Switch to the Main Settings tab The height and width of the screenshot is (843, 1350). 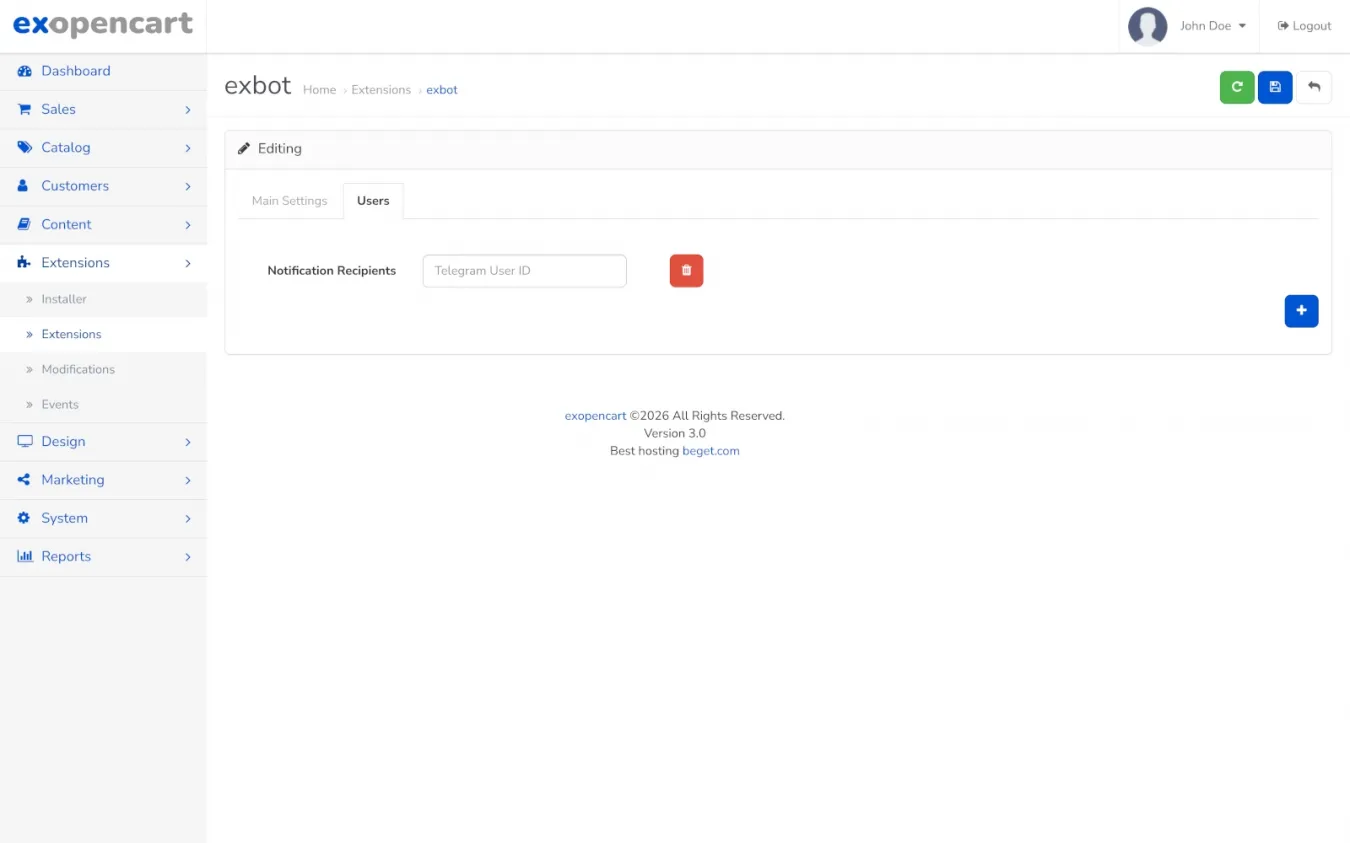[x=289, y=201]
